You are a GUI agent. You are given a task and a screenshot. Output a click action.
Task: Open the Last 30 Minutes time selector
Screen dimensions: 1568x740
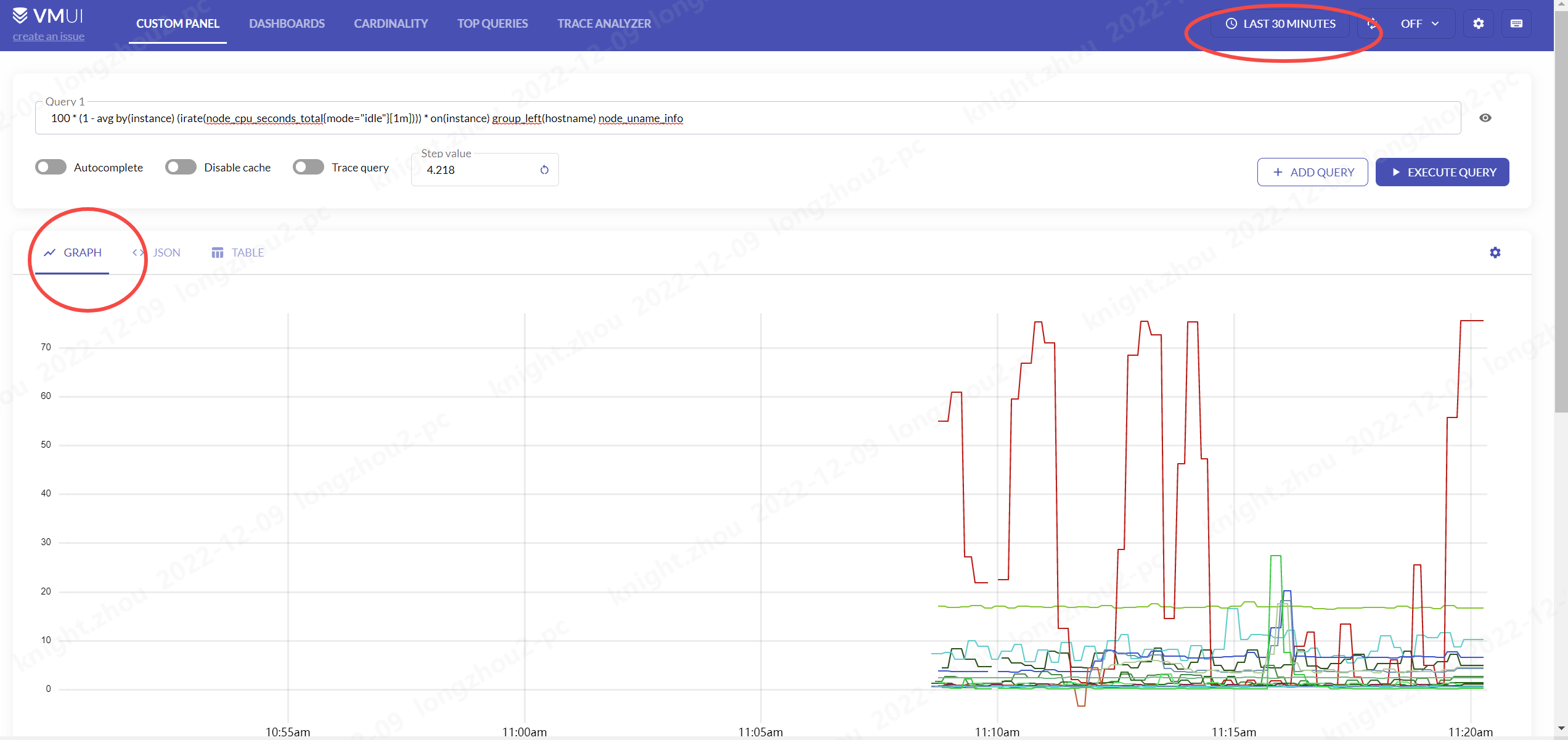point(1280,23)
